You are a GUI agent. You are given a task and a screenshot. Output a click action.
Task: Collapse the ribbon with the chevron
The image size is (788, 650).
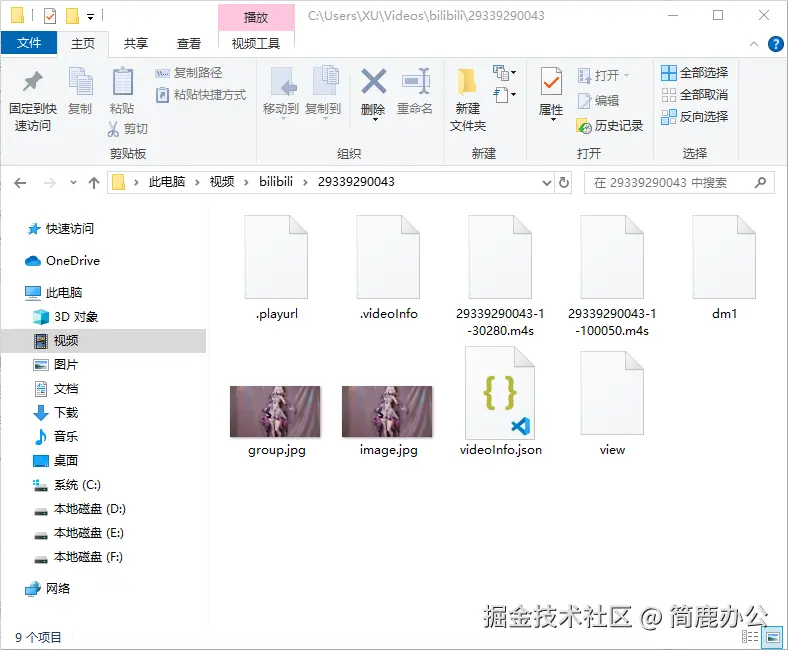click(x=754, y=44)
